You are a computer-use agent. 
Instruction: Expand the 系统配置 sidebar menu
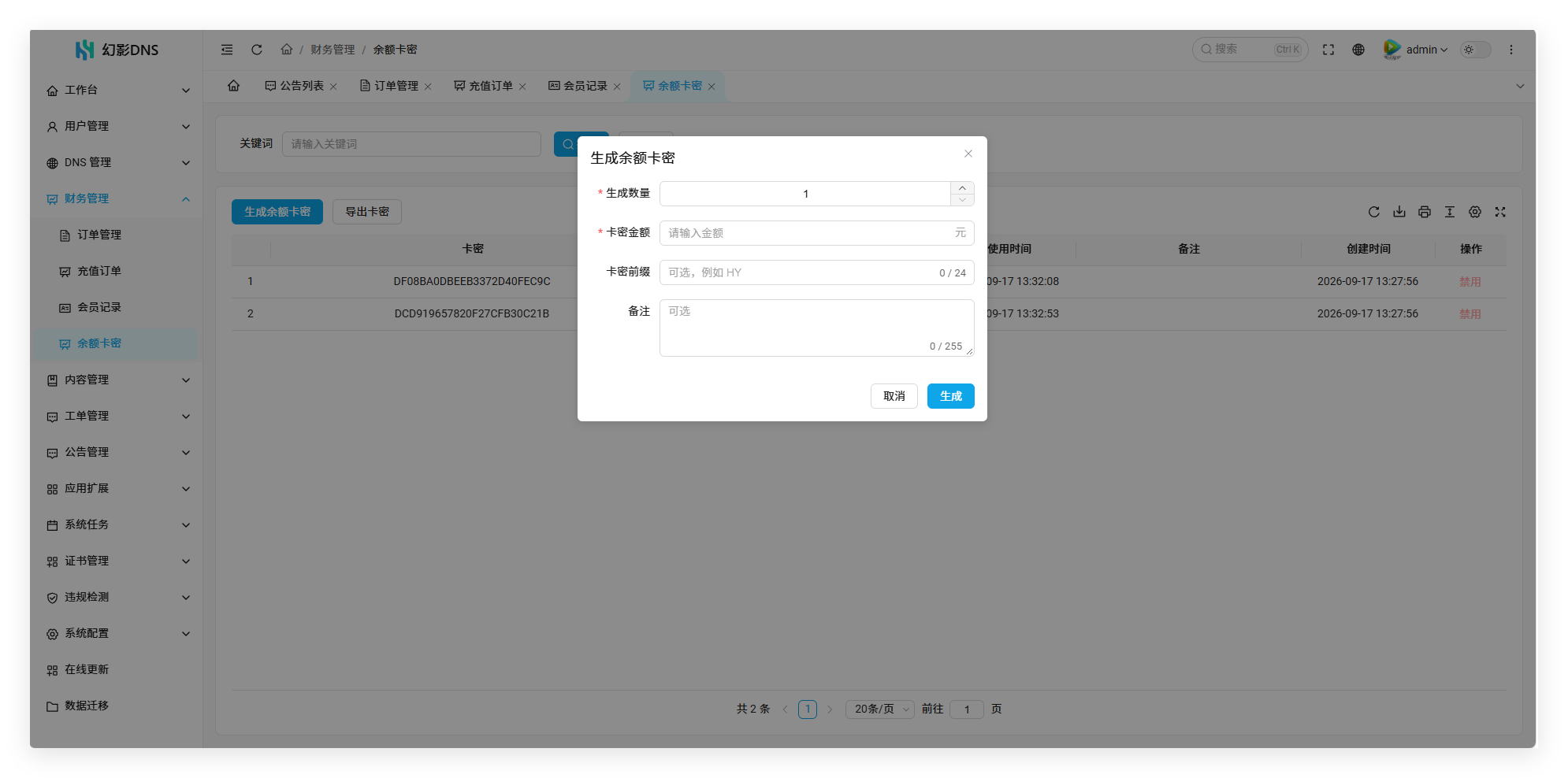click(117, 634)
